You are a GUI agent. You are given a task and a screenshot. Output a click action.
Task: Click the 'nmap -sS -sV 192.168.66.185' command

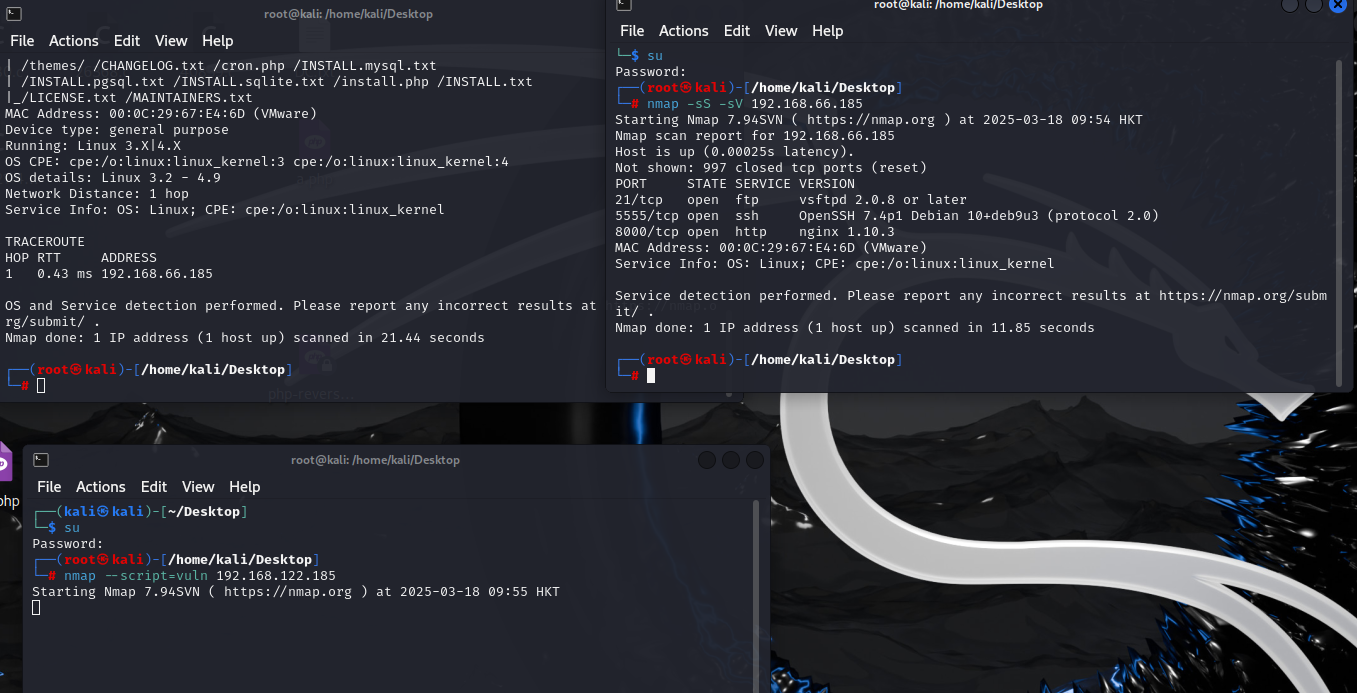point(755,104)
